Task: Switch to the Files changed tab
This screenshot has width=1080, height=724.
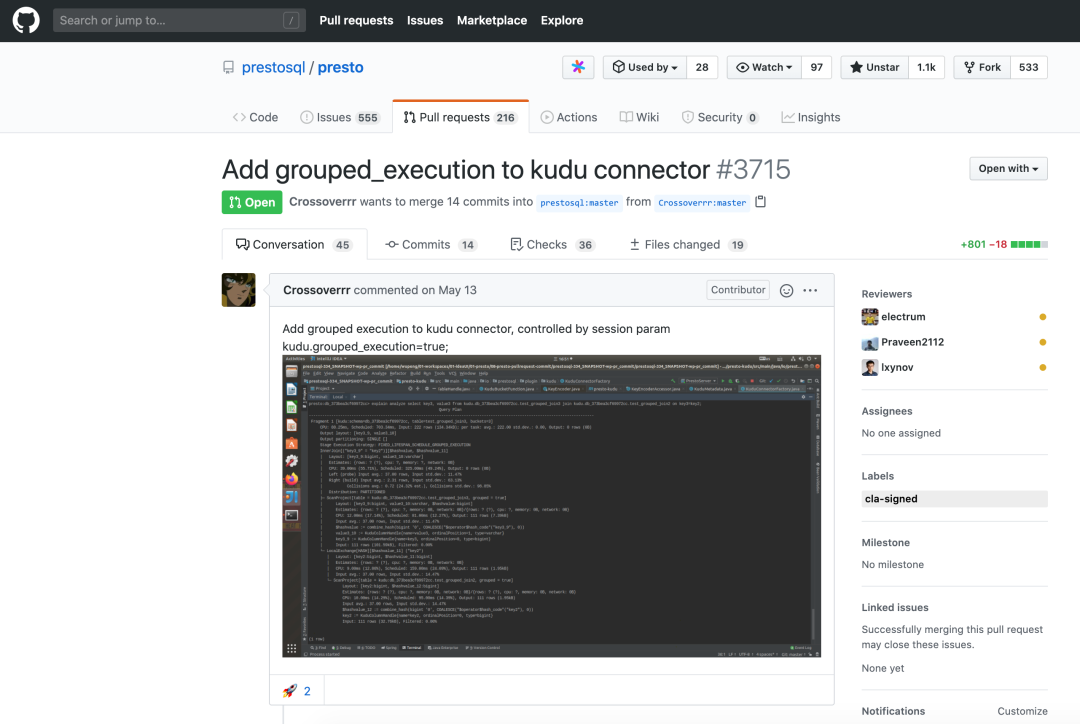Action: pyautogui.click(x=687, y=245)
